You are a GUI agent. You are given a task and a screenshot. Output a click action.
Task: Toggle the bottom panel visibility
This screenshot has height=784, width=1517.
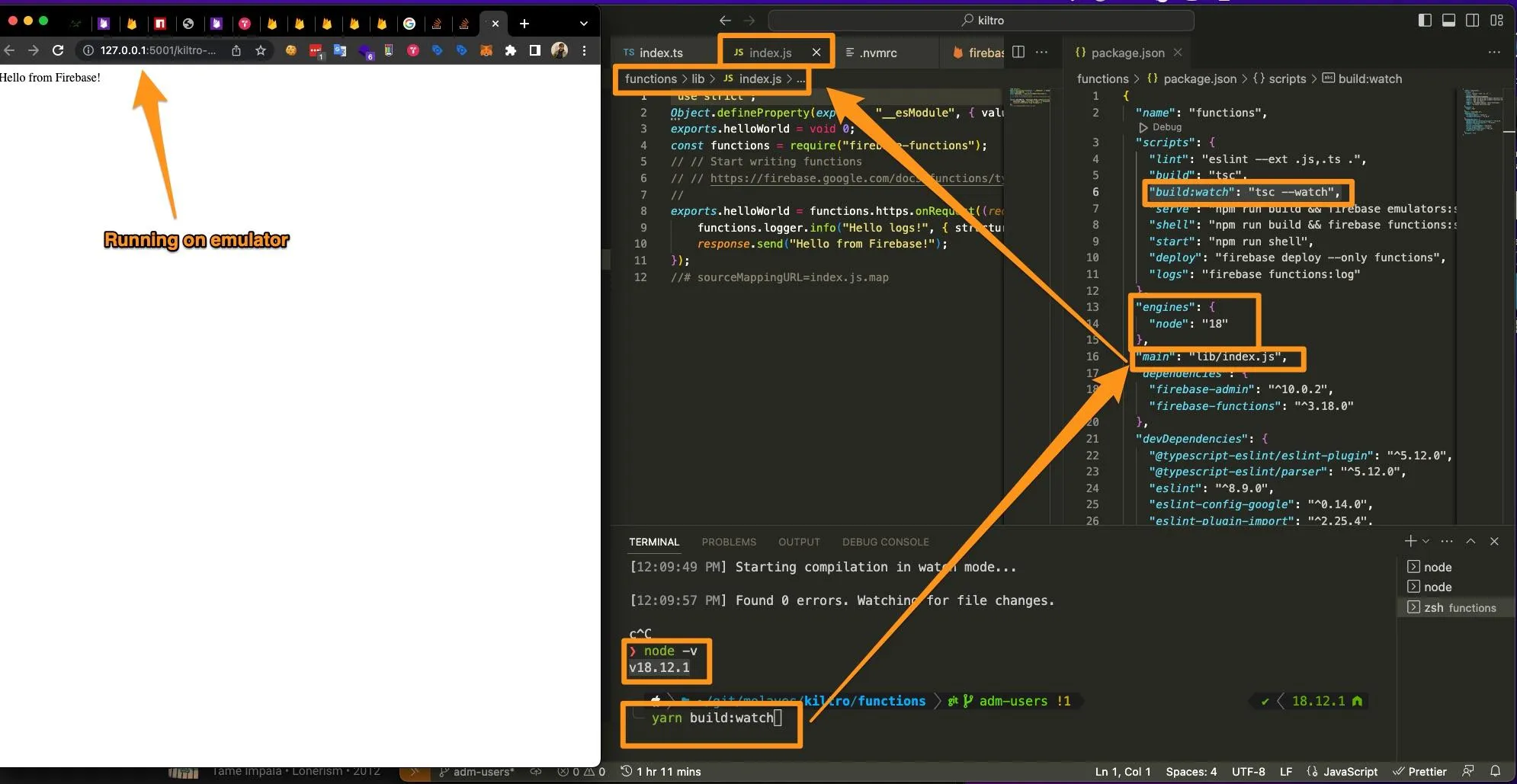click(x=1448, y=21)
